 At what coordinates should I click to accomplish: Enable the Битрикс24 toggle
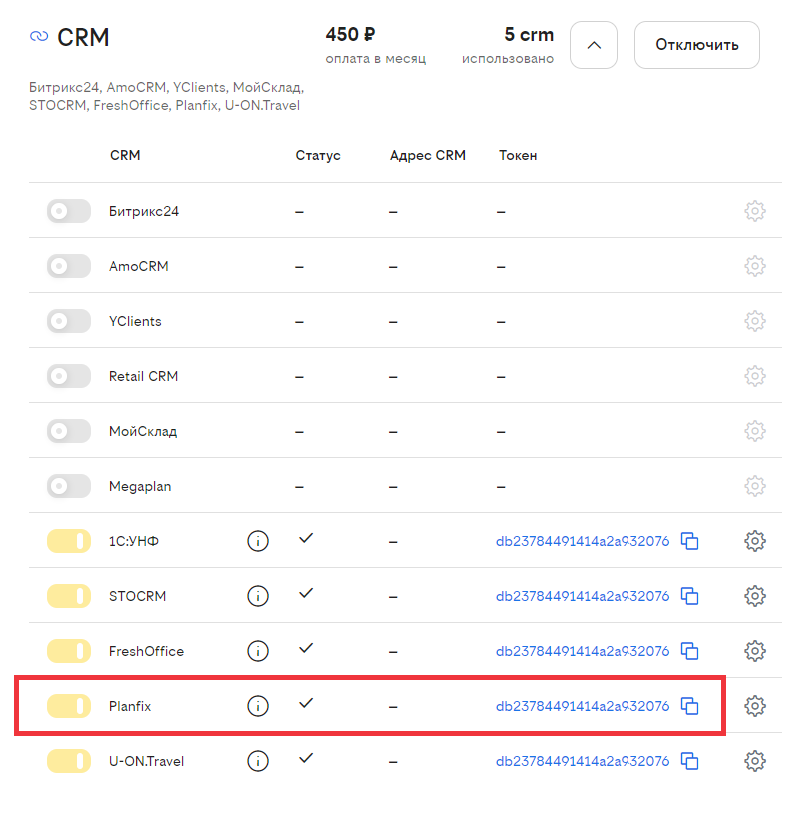click(68, 211)
